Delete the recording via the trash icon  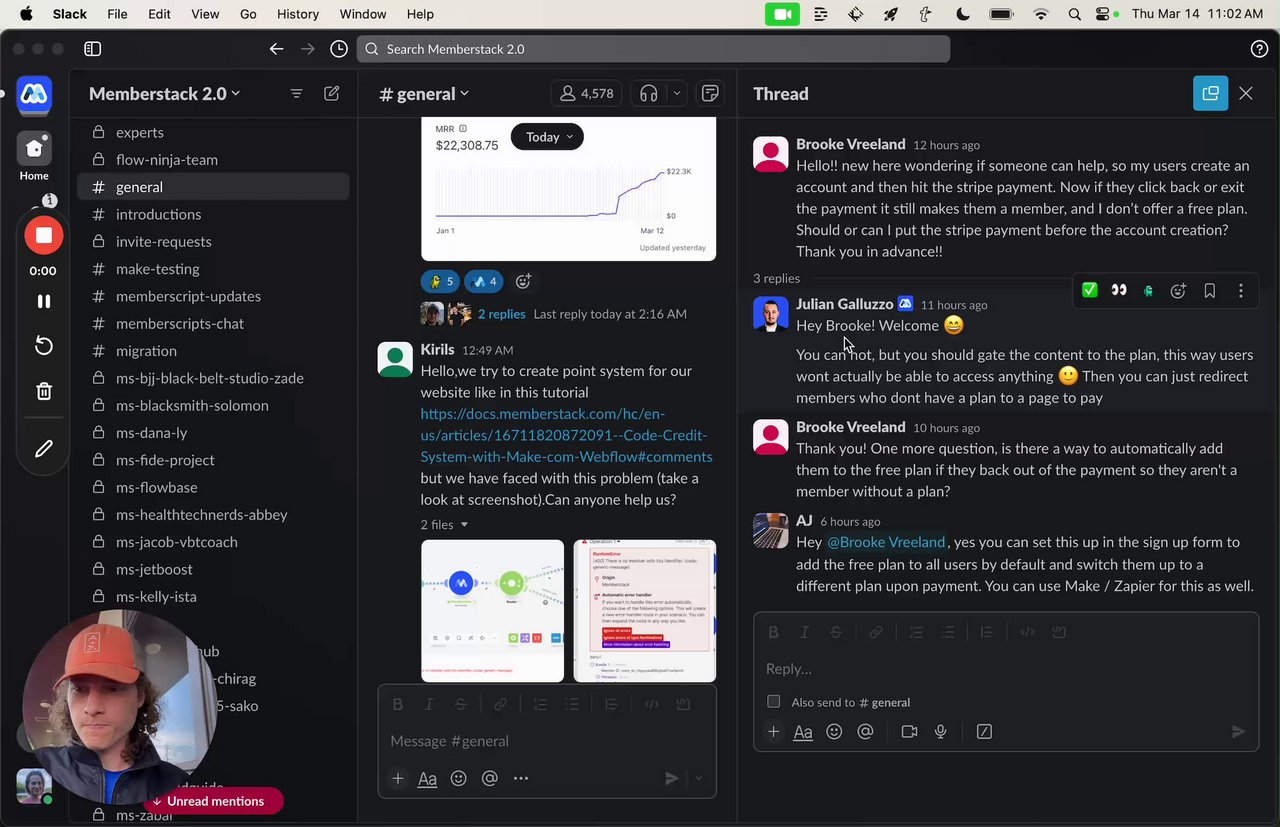(x=44, y=391)
